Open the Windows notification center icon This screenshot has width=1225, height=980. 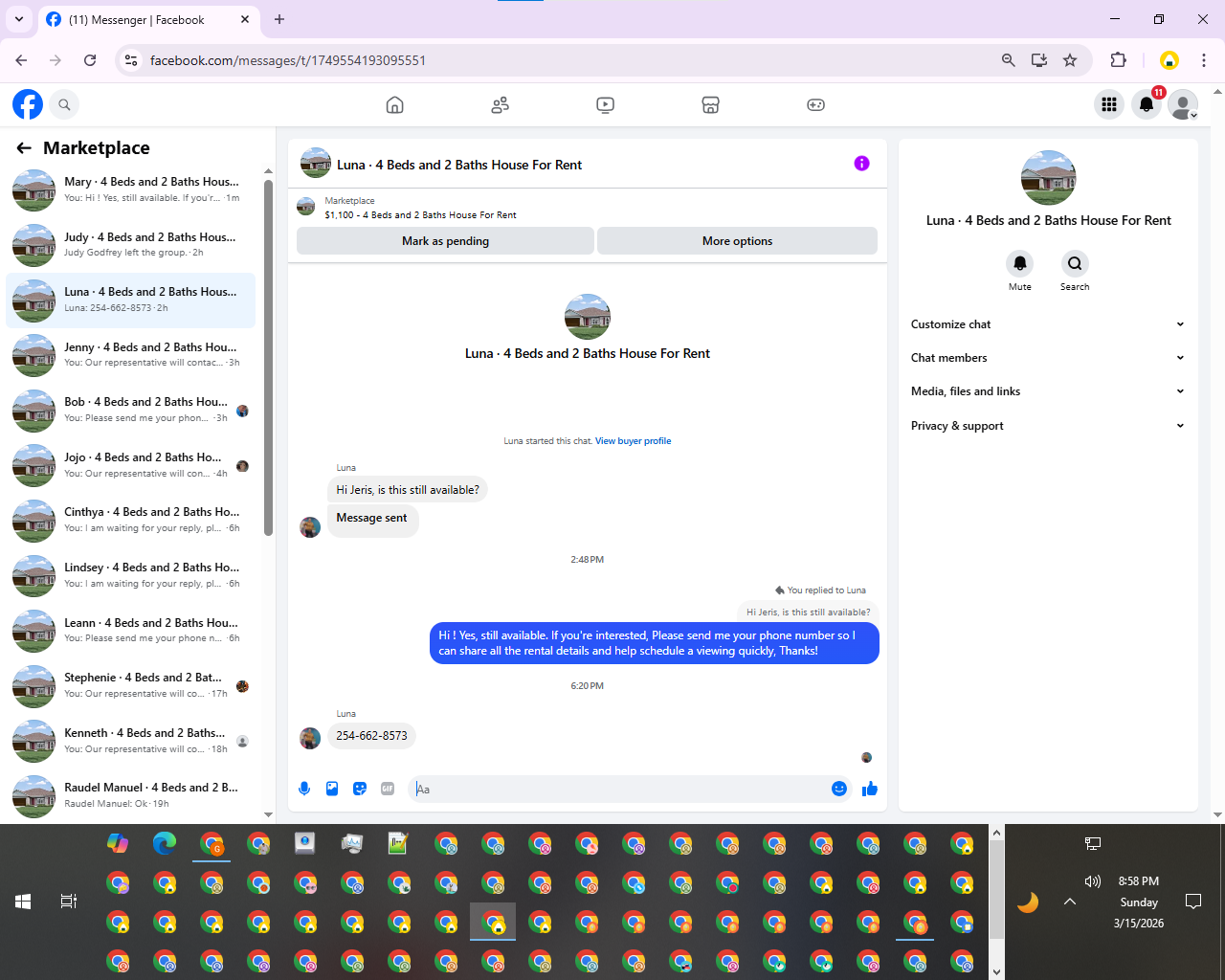1193,902
